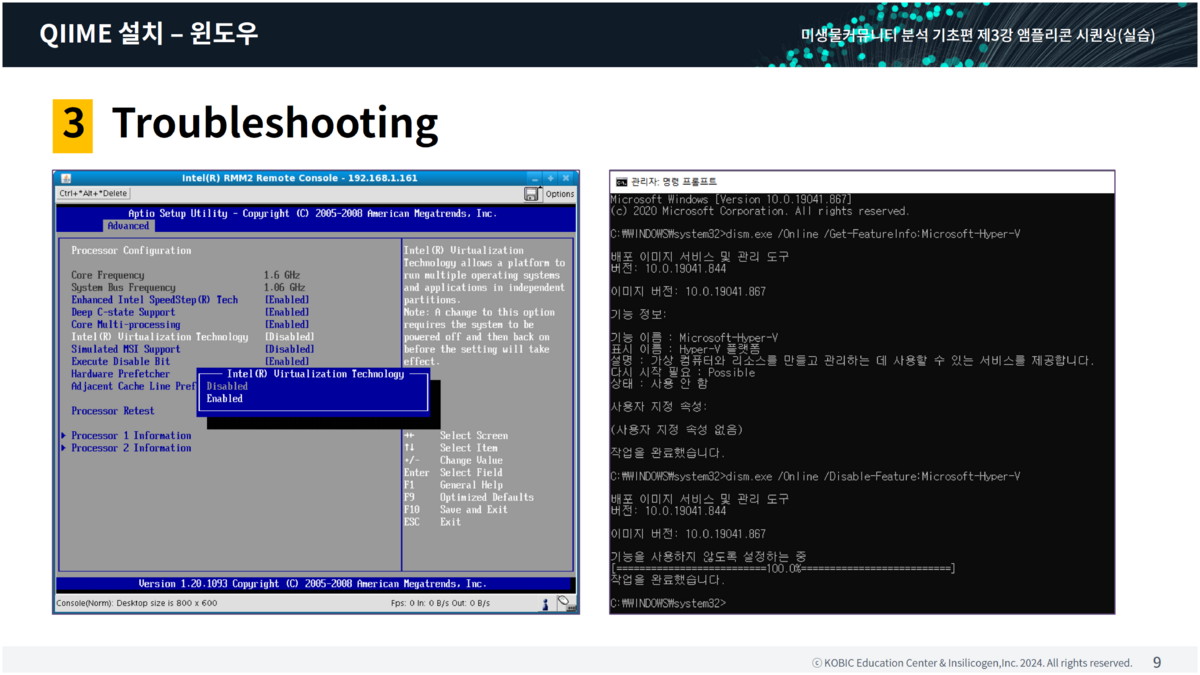Maximize the RMM2 Remote Console window

[550, 178]
